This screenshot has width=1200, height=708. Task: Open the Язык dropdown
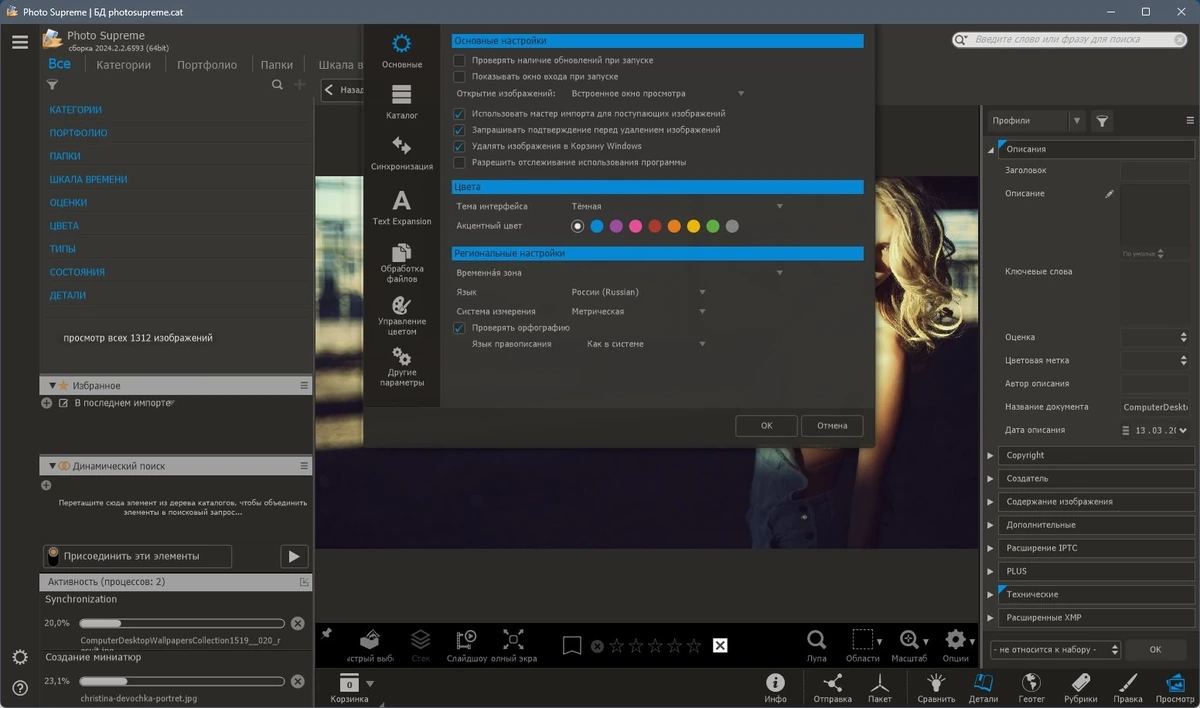point(638,292)
